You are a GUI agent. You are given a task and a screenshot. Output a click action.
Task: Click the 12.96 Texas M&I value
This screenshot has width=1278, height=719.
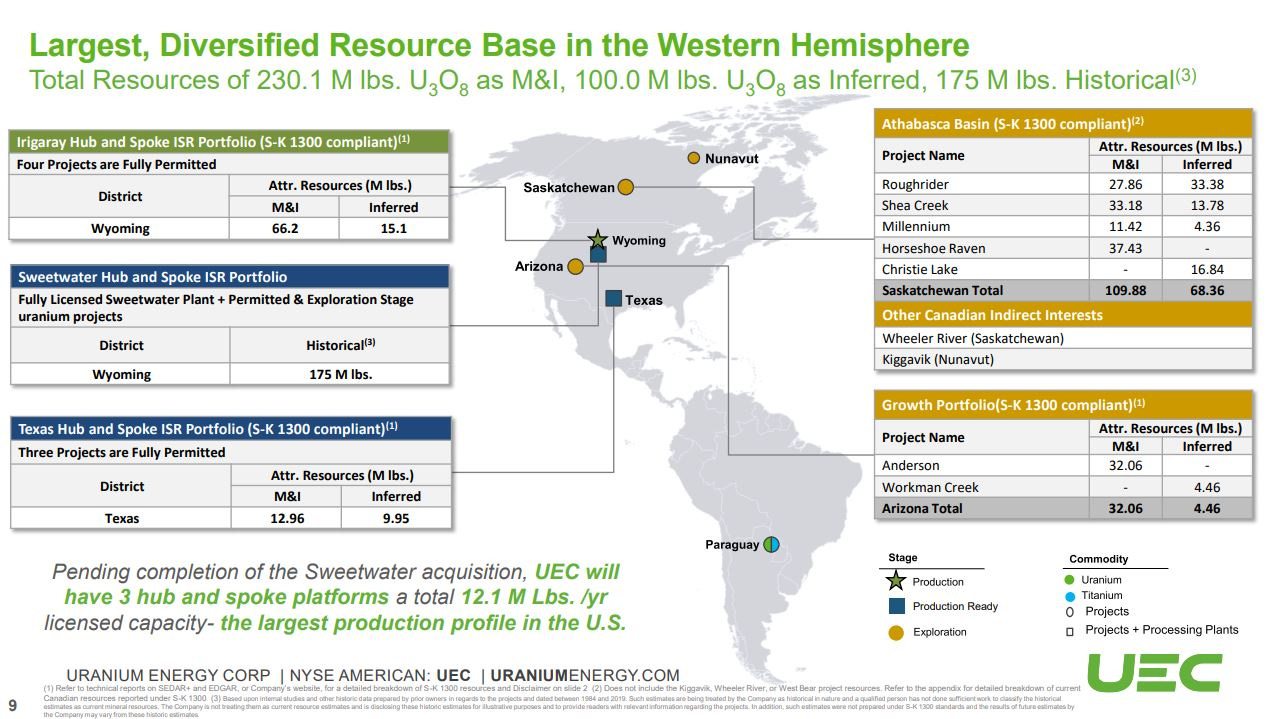(287, 518)
